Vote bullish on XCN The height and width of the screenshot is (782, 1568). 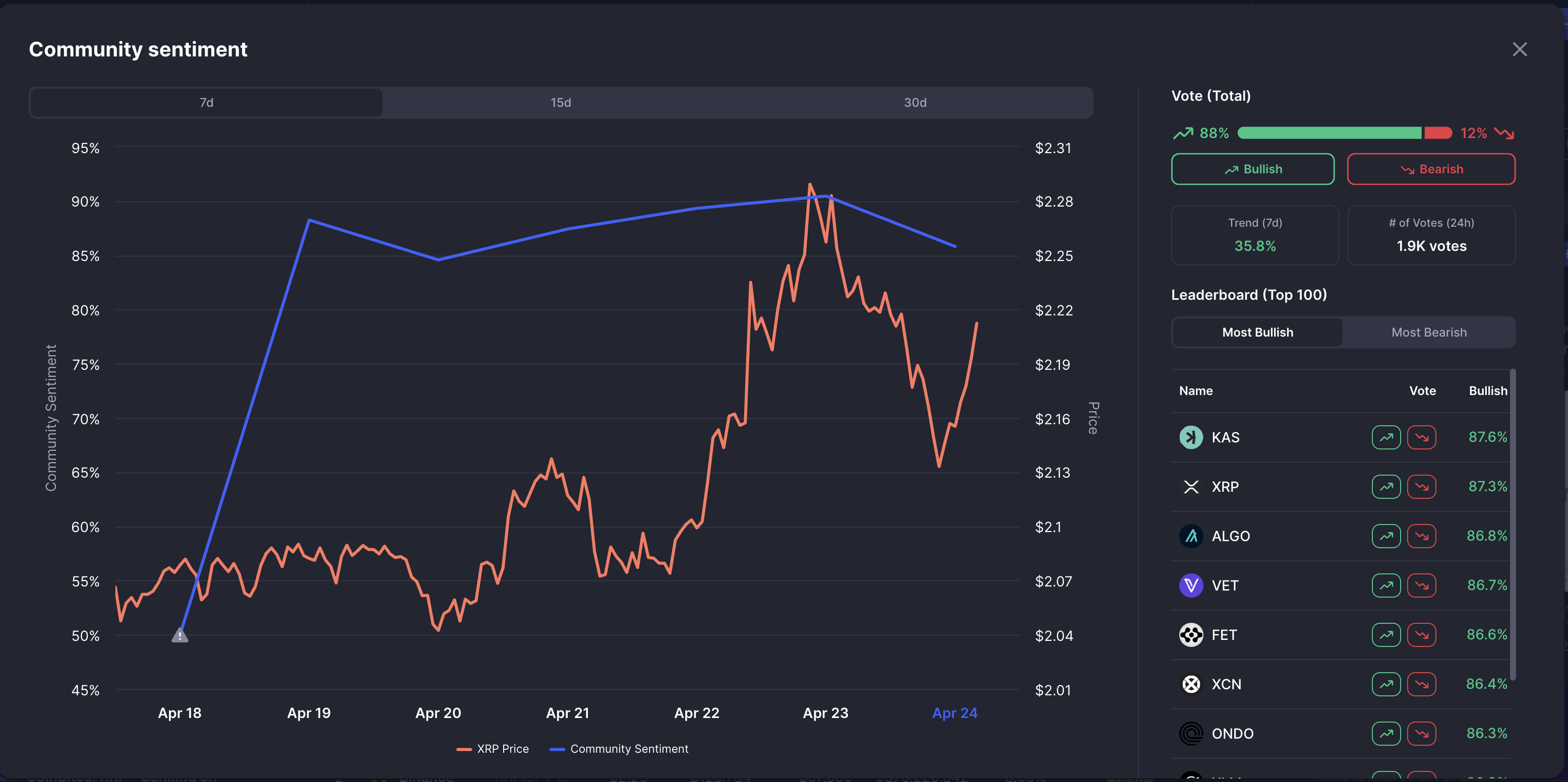coord(1386,684)
